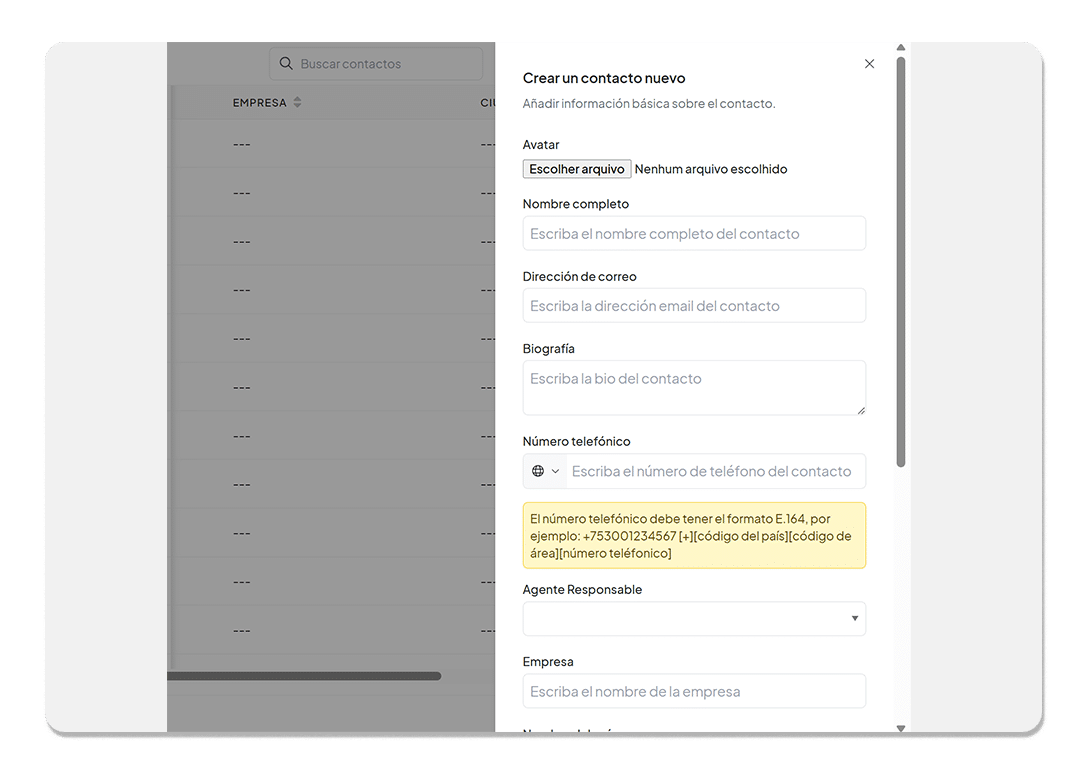
Task: Click the globe icon in the phone field
Action: coord(538,471)
